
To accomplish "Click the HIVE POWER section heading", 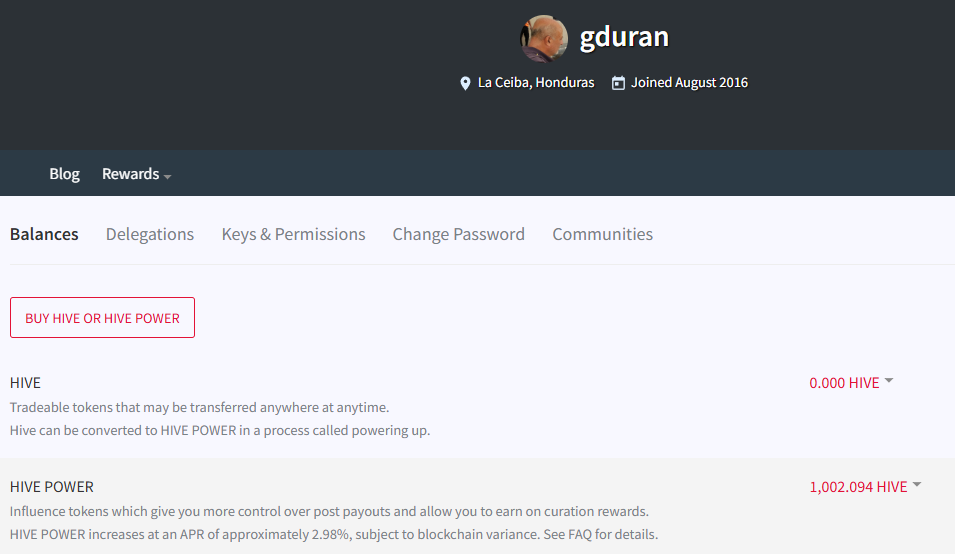I will [x=52, y=486].
